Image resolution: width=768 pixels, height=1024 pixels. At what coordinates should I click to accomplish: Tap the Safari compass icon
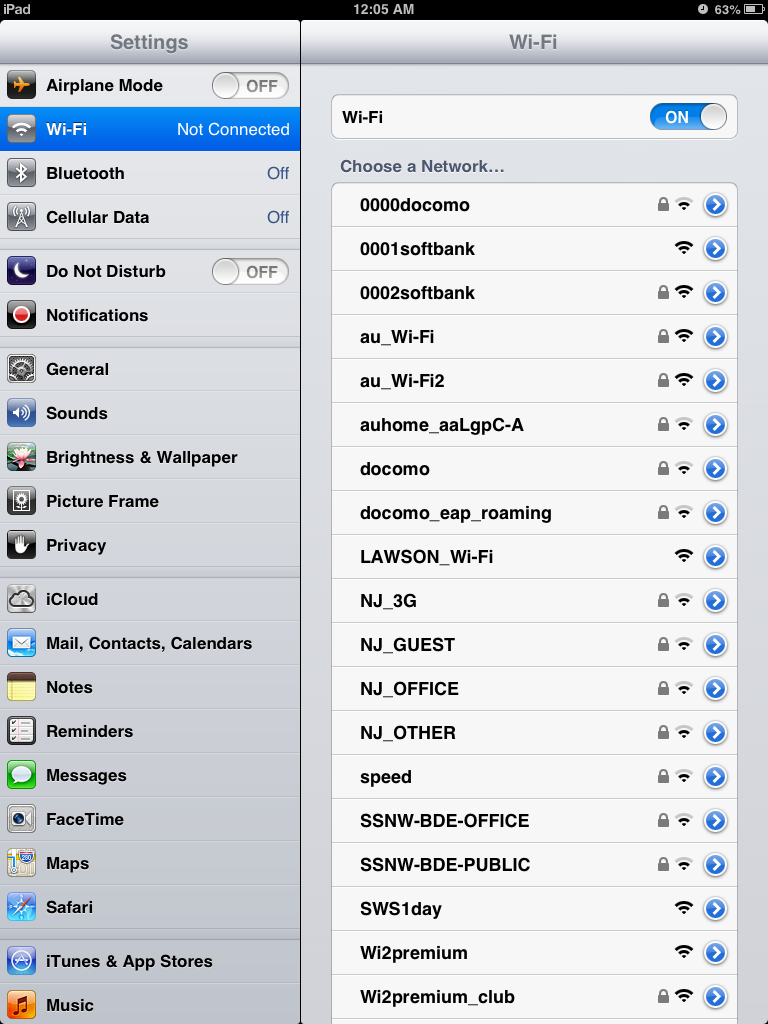coord(22,907)
